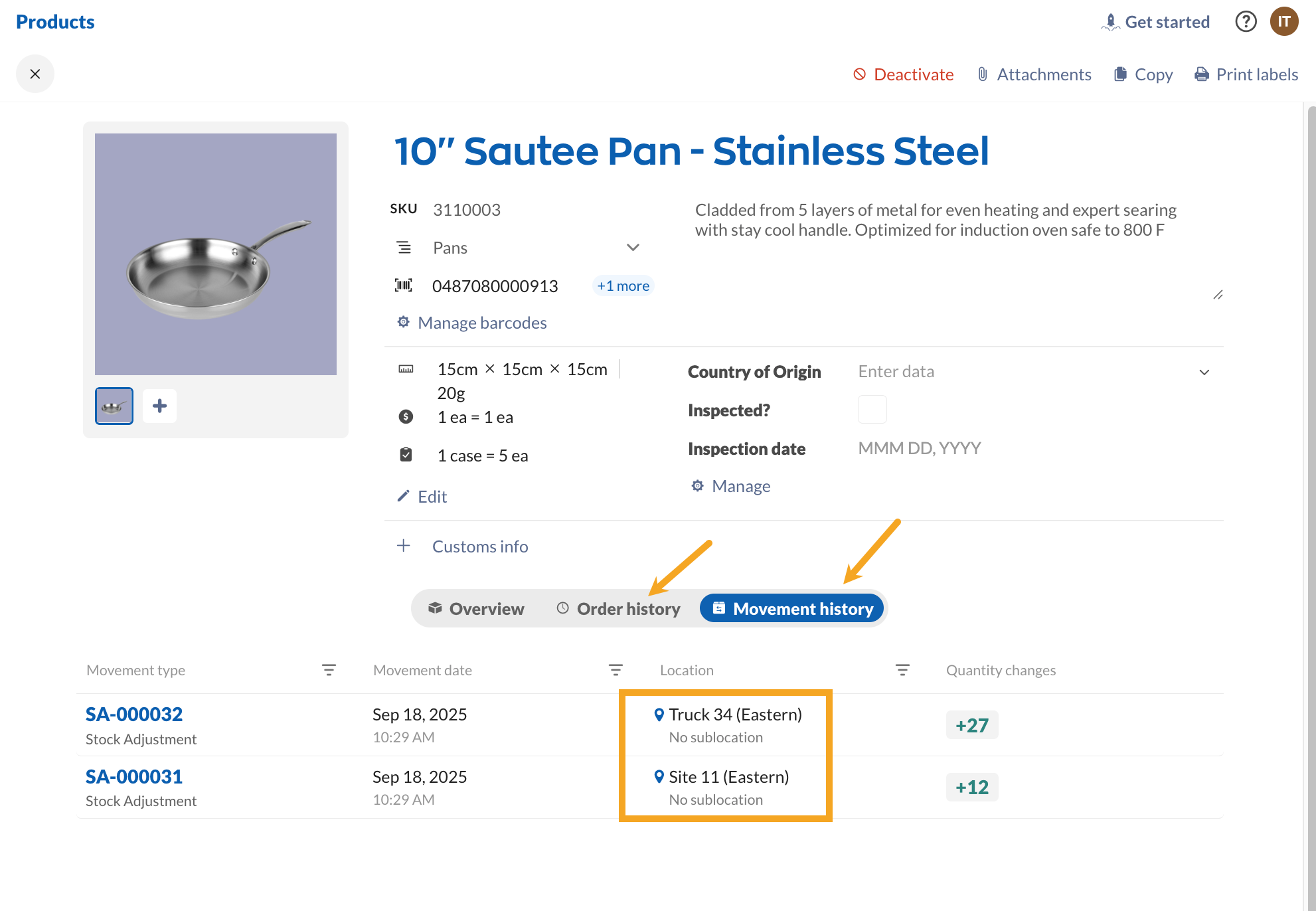Click the Inspection date field
The width and height of the screenshot is (1316, 911).
920,449
